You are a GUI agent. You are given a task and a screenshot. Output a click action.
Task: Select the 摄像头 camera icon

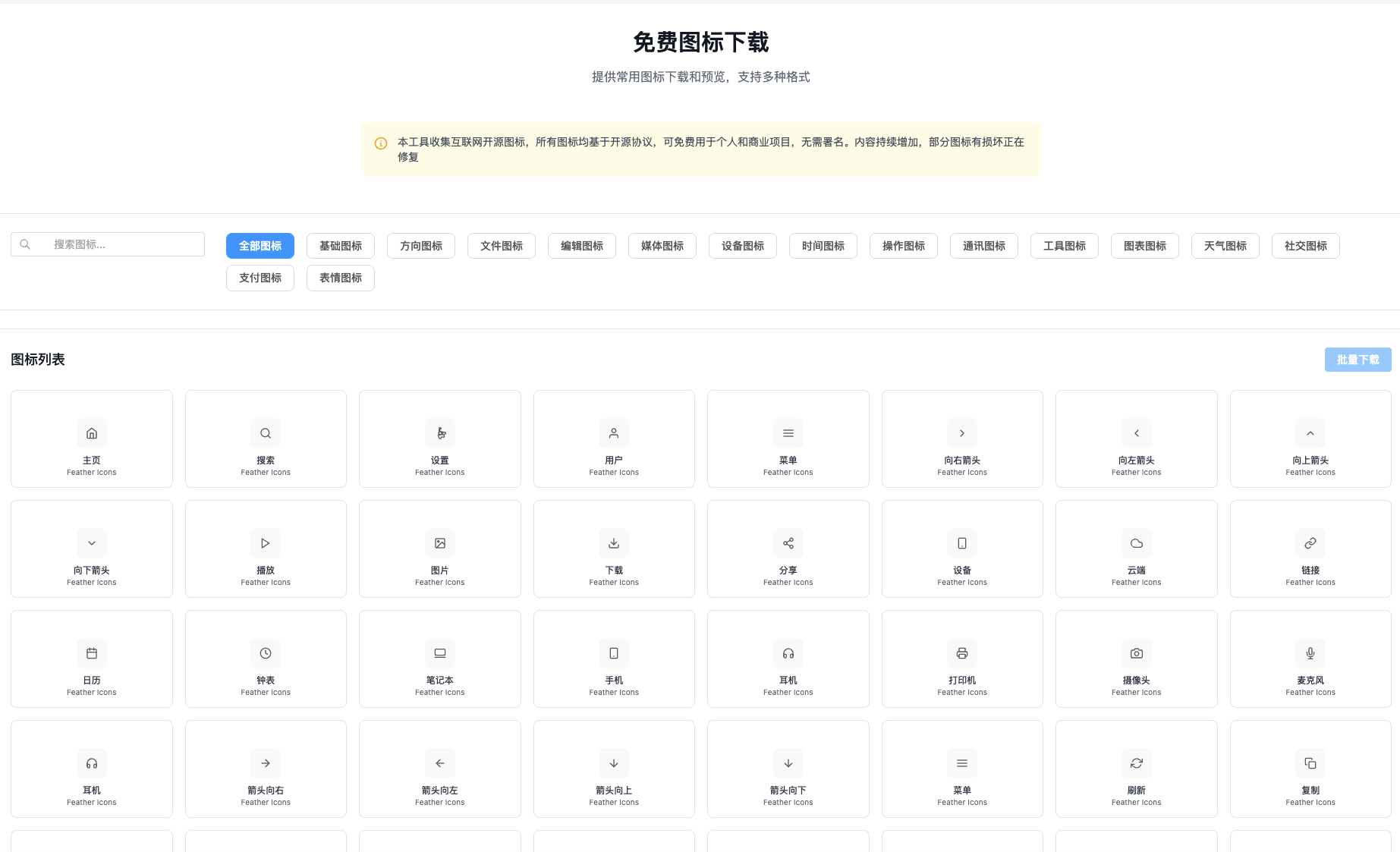click(x=1137, y=653)
